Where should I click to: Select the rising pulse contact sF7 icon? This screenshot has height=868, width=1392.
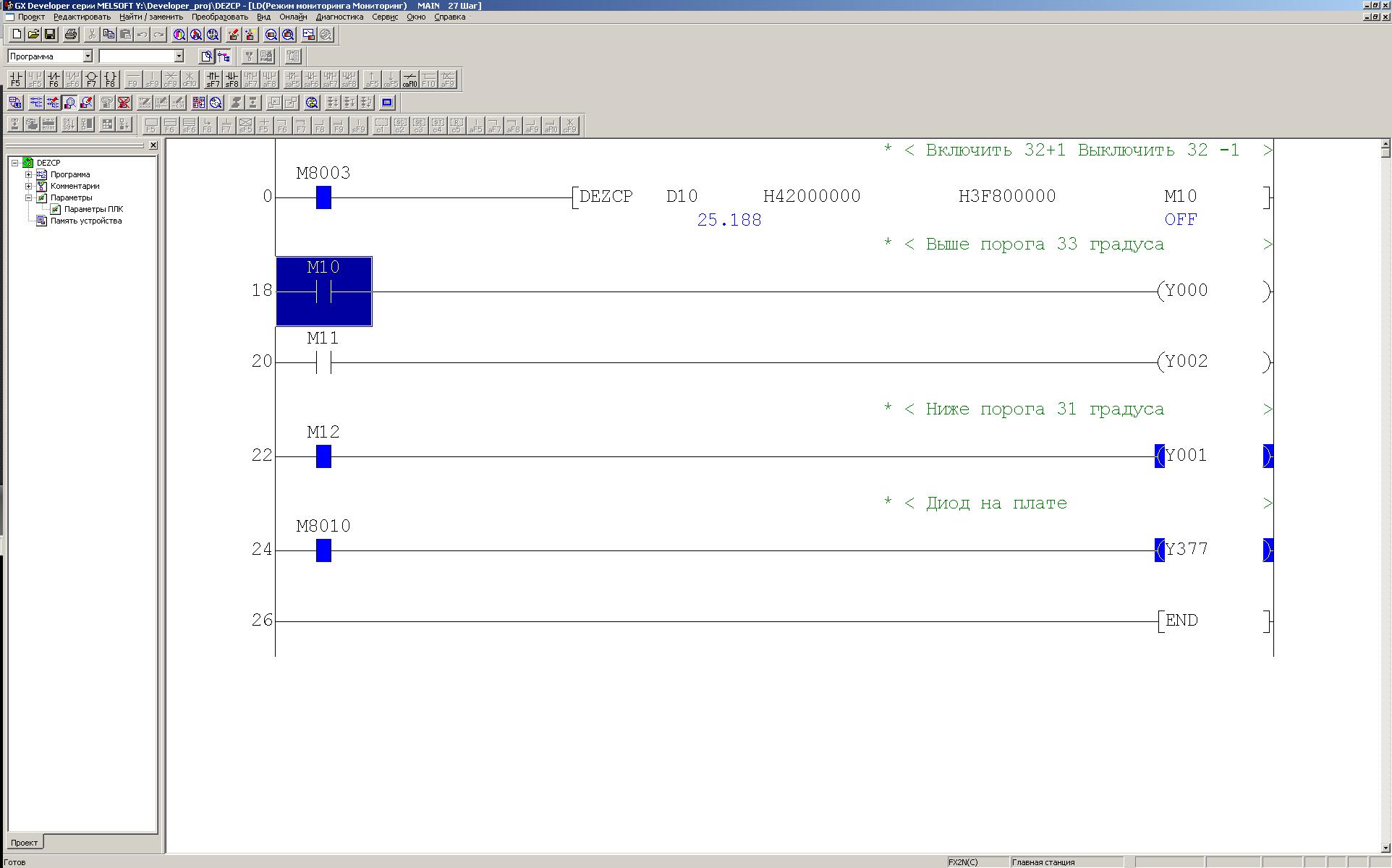213,79
